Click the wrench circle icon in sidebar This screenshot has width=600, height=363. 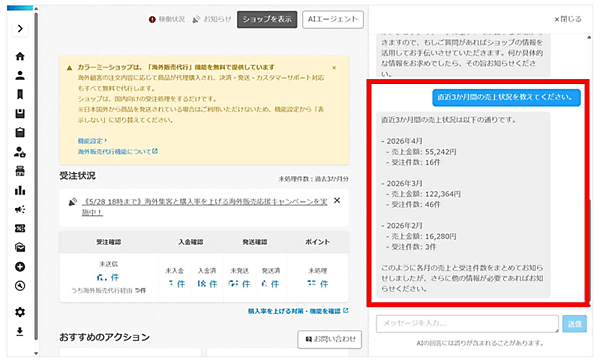tap(20, 286)
